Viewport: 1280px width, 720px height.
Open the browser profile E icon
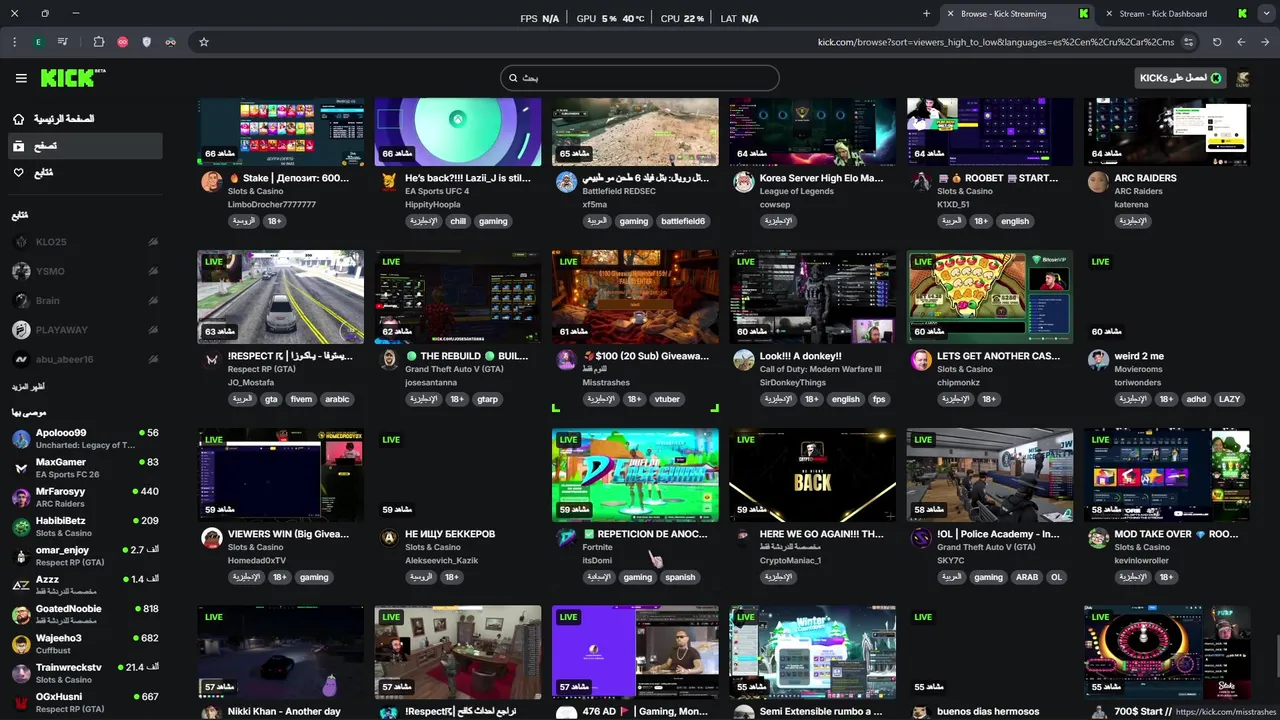point(39,42)
